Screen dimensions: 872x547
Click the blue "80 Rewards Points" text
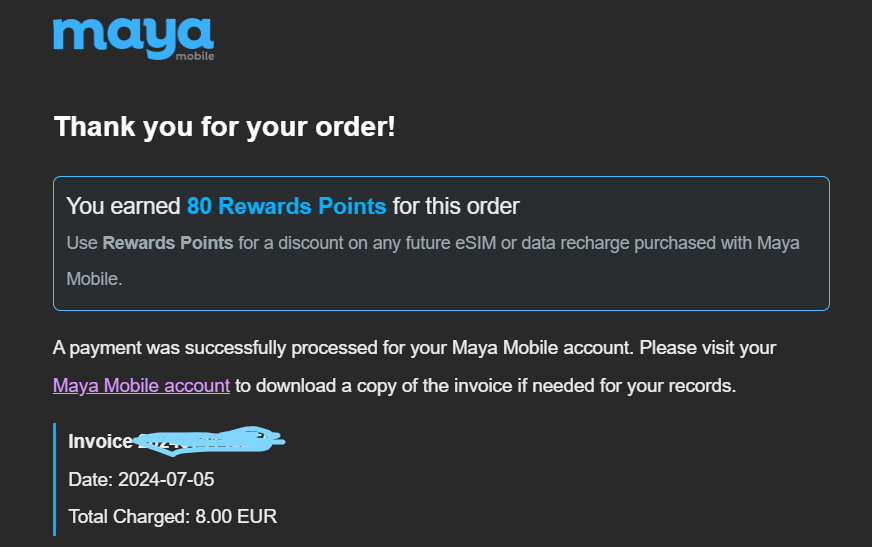[x=286, y=207]
